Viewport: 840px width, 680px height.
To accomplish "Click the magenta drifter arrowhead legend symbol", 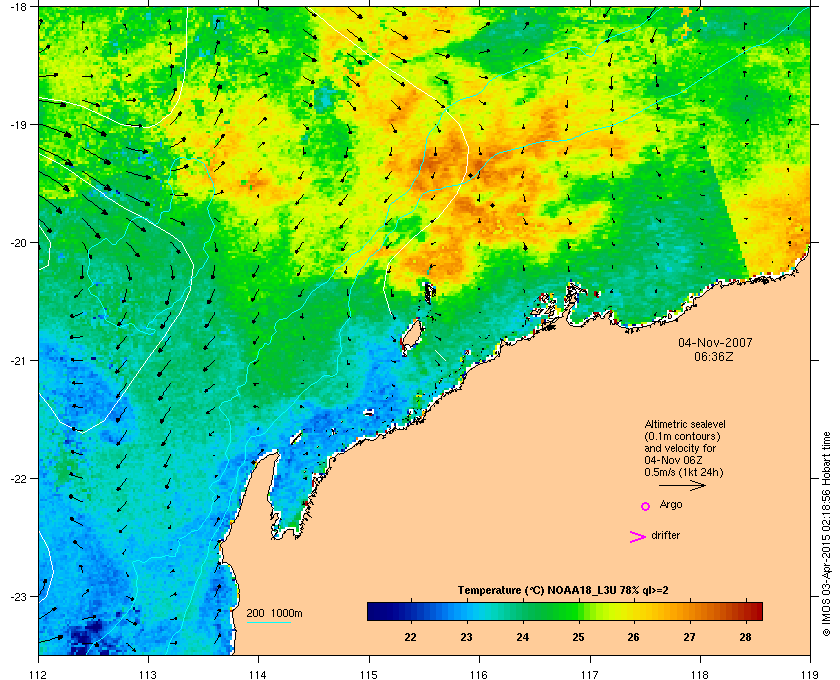I will click(638, 537).
